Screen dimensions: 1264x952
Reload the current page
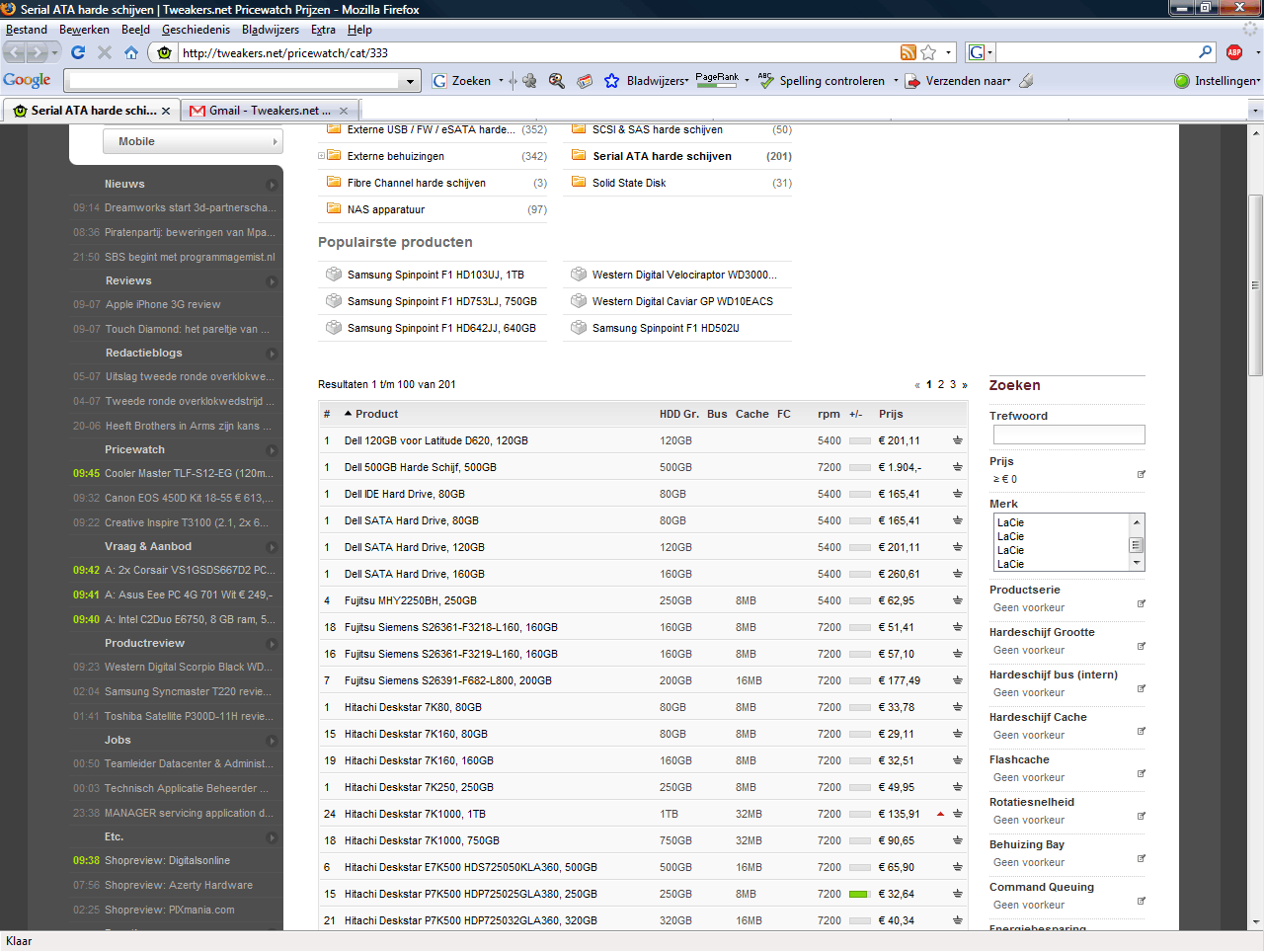(78, 52)
